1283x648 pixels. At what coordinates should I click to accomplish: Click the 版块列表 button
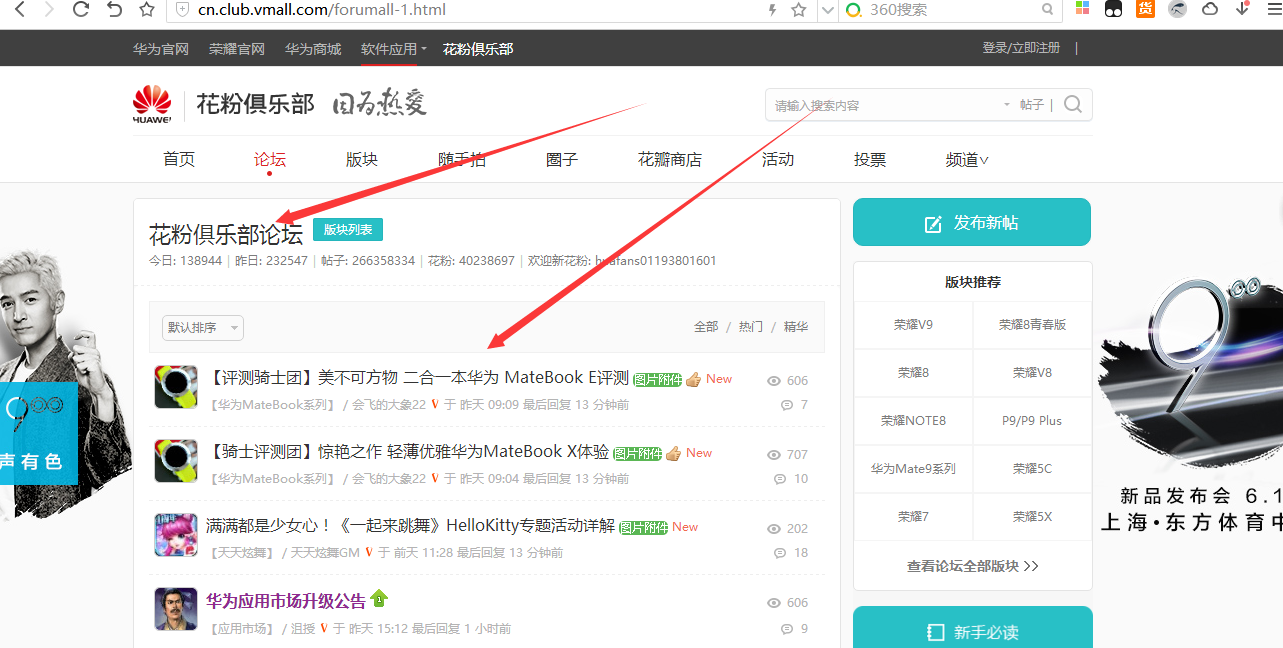[348, 229]
